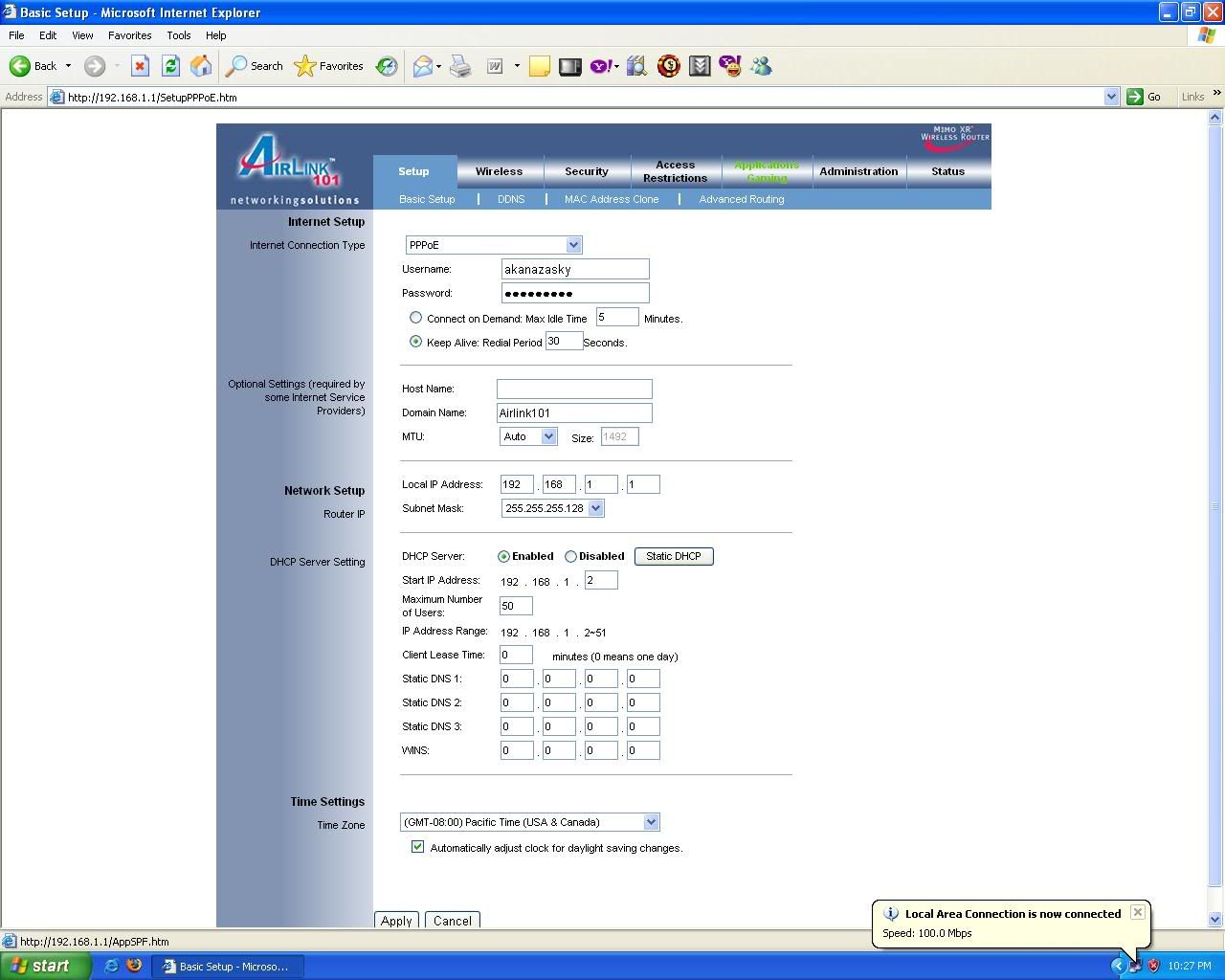This screenshot has width=1225, height=980.
Task: Click the Static DHCP button
Action: click(673, 556)
